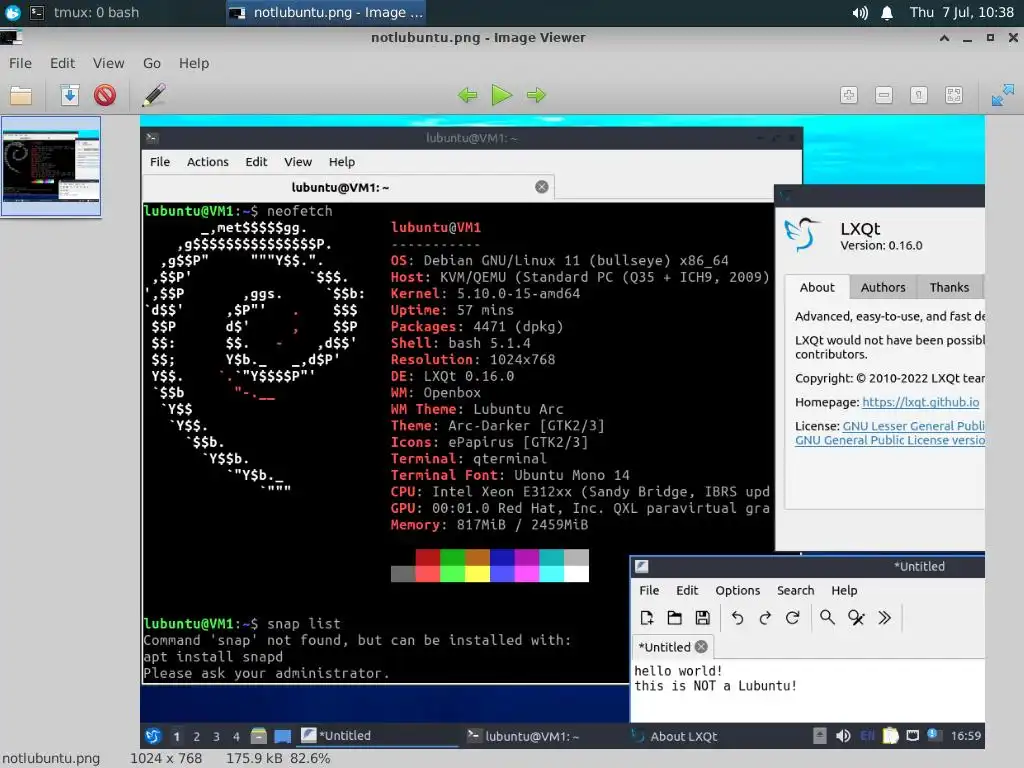This screenshot has width=1024, height=768.
Task: Click the yellow swatch in neofetch palette
Action: [477, 573]
